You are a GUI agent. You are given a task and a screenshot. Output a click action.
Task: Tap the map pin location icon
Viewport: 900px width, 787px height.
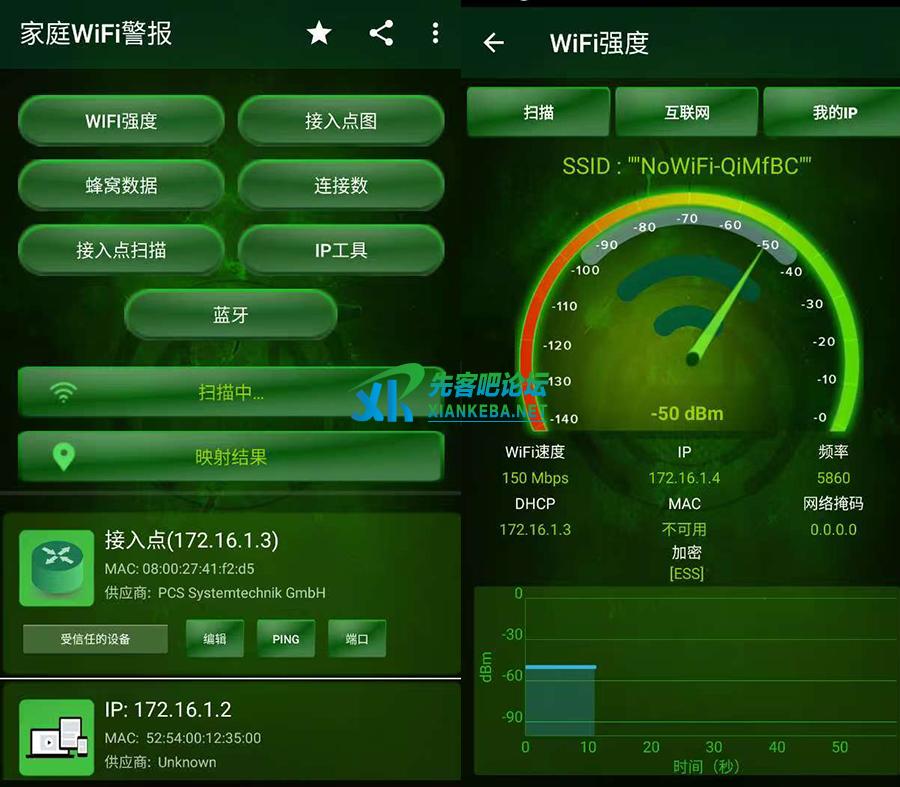coord(64,457)
